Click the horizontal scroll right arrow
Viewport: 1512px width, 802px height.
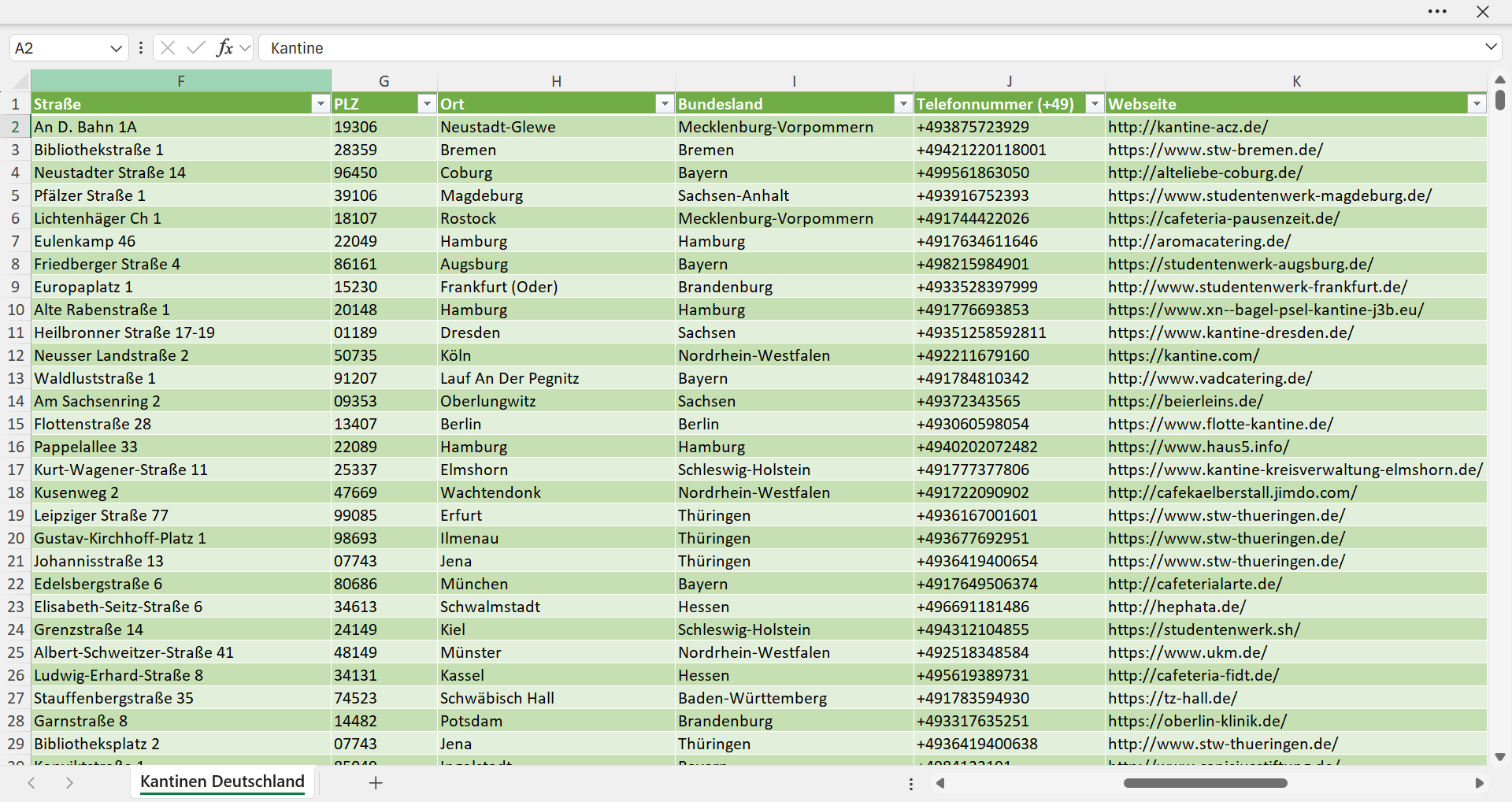point(1479,783)
